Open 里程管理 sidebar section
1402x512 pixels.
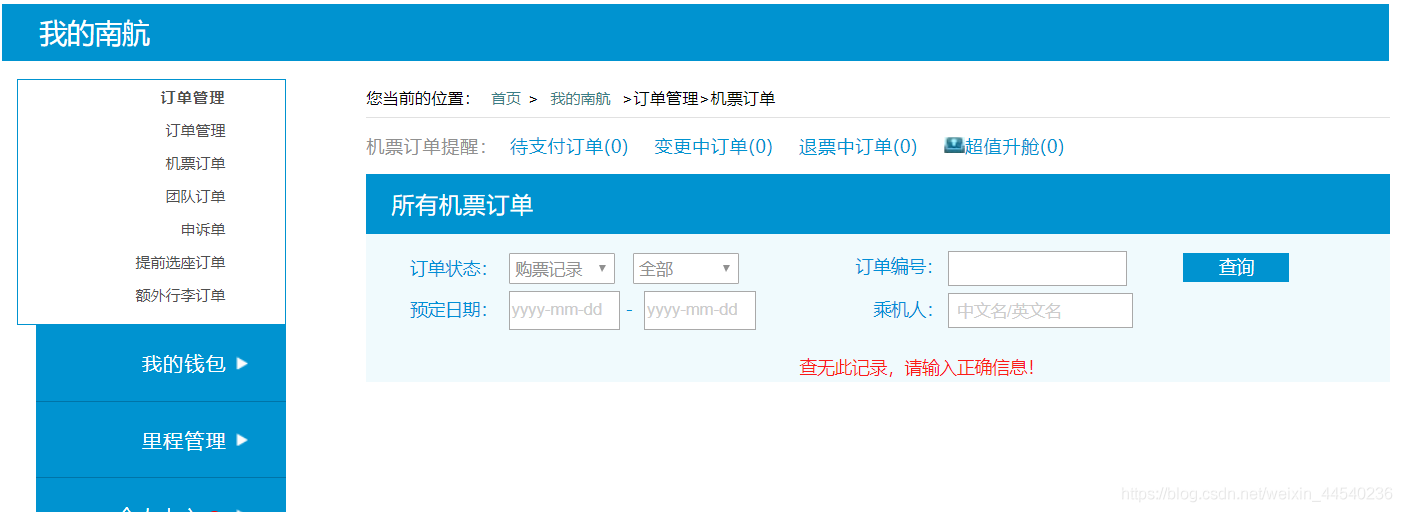[x=161, y=440]
